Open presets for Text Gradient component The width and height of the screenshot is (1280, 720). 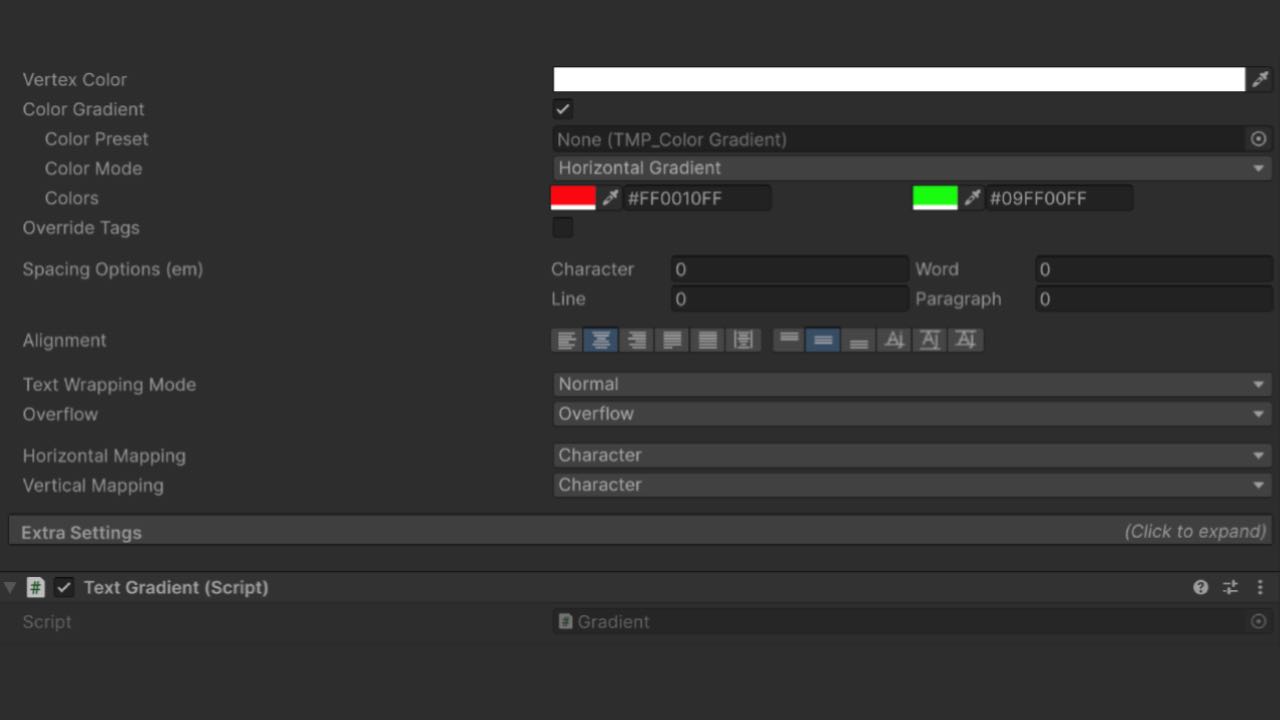(1230, 587)
